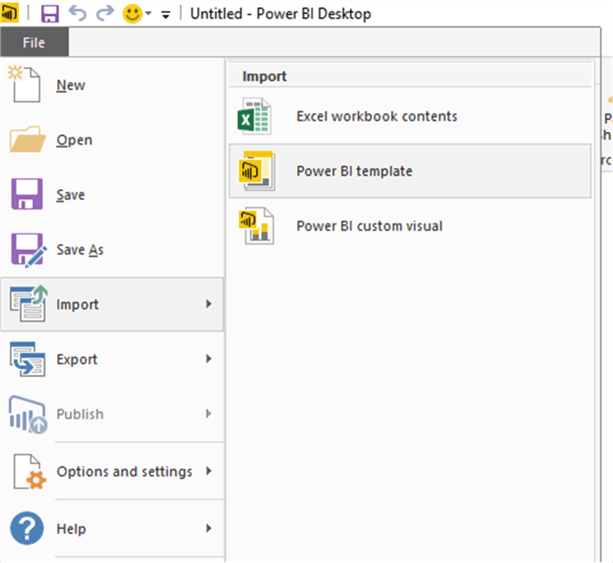The width and height of the screenshot is (613, 563).
Task: Click the Open folder icon
Action: tap(27, 139)
